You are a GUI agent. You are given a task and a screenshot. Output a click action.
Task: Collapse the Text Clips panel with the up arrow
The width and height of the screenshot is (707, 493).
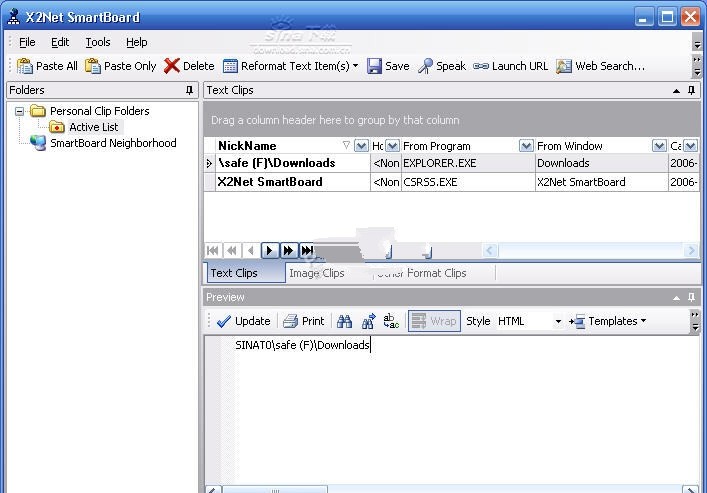click(676, 91)
